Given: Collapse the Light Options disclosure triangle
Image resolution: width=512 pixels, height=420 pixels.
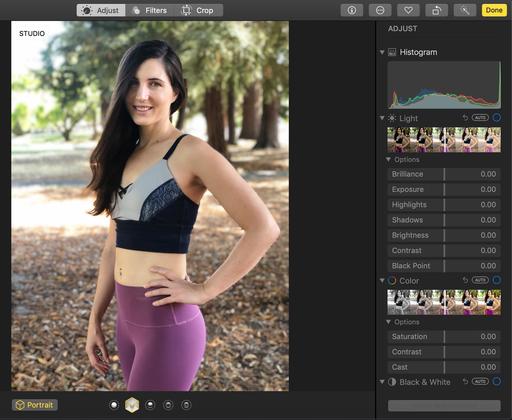Looking at the screenshot, I should pyautogui.click(x=388, y=159).
